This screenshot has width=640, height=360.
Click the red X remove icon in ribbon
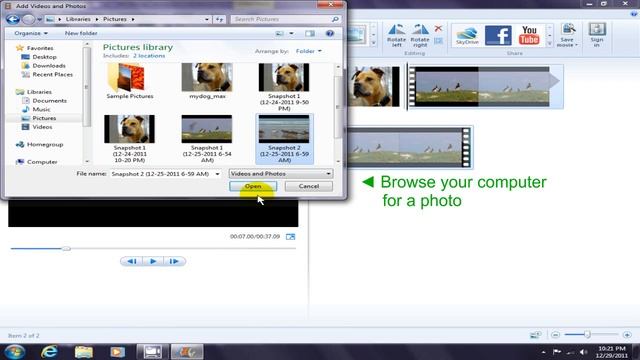pyautogui.click(x=438, y=29)
